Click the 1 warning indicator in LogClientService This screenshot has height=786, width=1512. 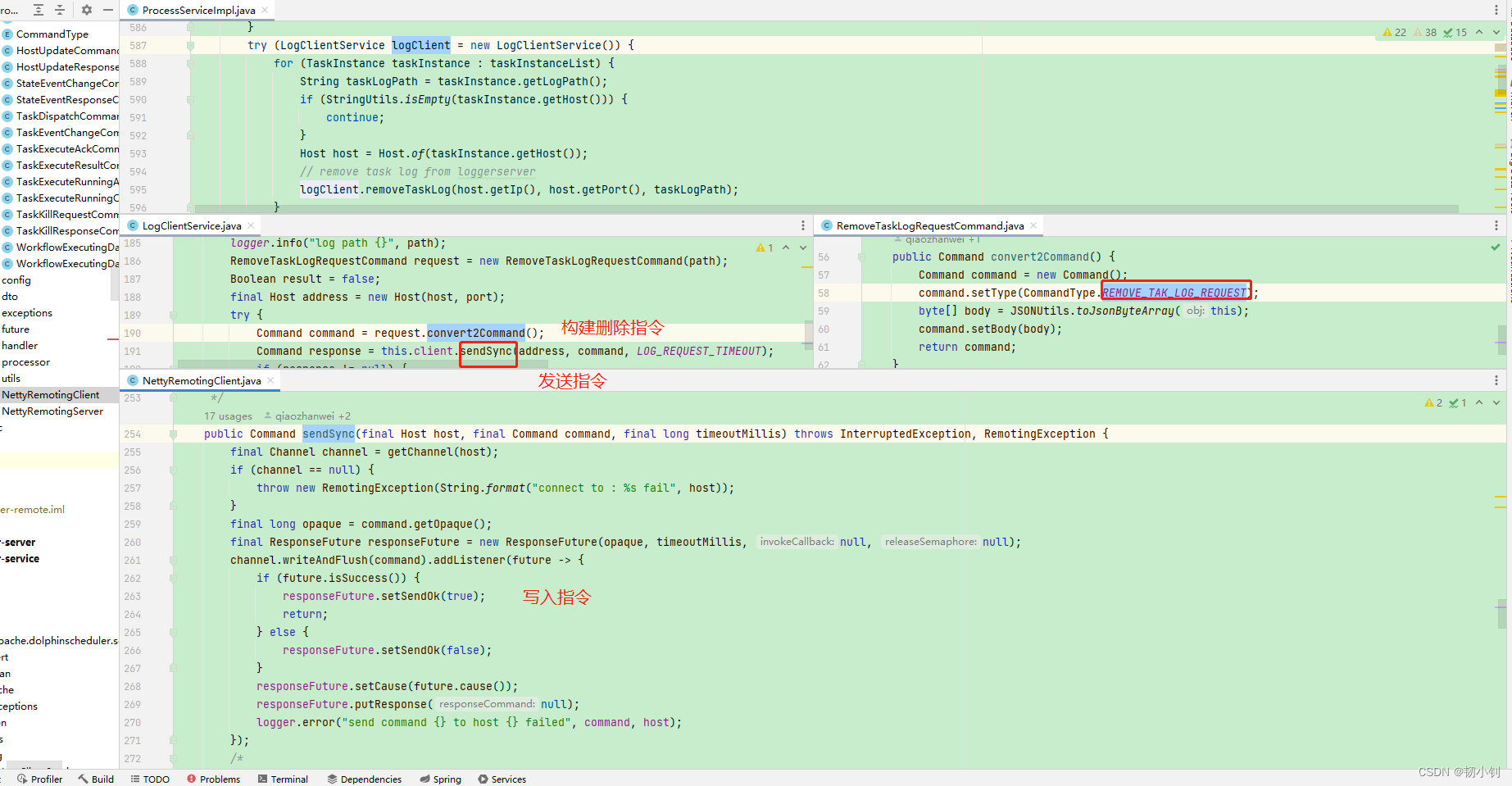(765, 248)
